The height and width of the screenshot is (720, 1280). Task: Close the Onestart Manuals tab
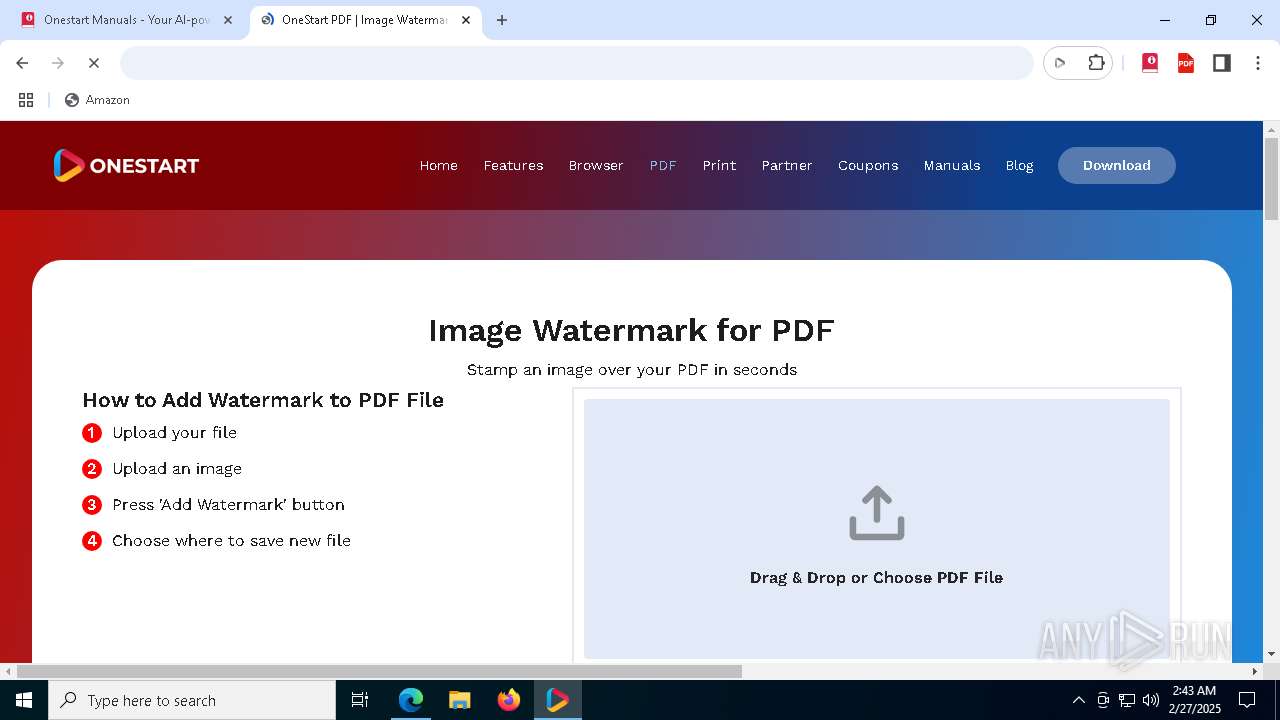(x=227, y=20)
